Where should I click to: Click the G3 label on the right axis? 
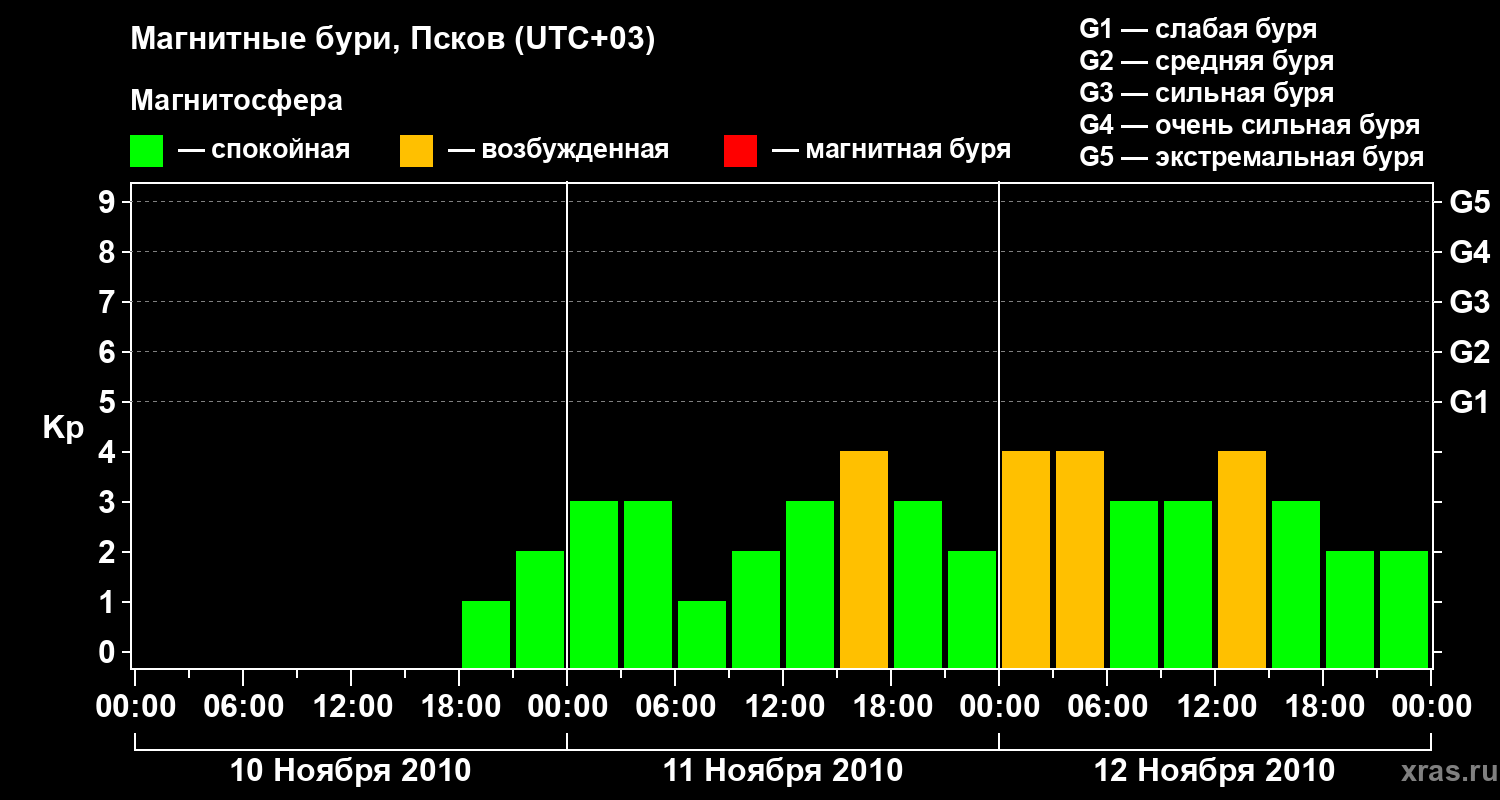1470,302
